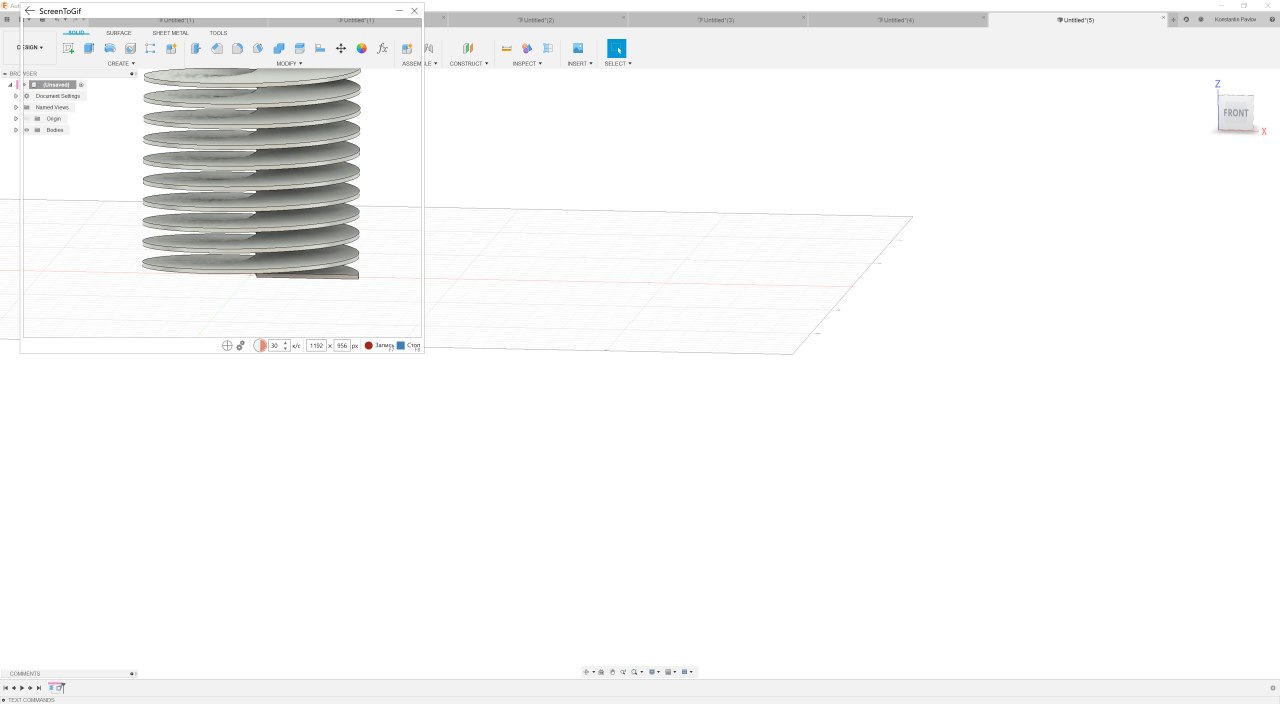1280x704 pixels.
Task: Click the Orbit navigation icon
Action: pos(588,672)
